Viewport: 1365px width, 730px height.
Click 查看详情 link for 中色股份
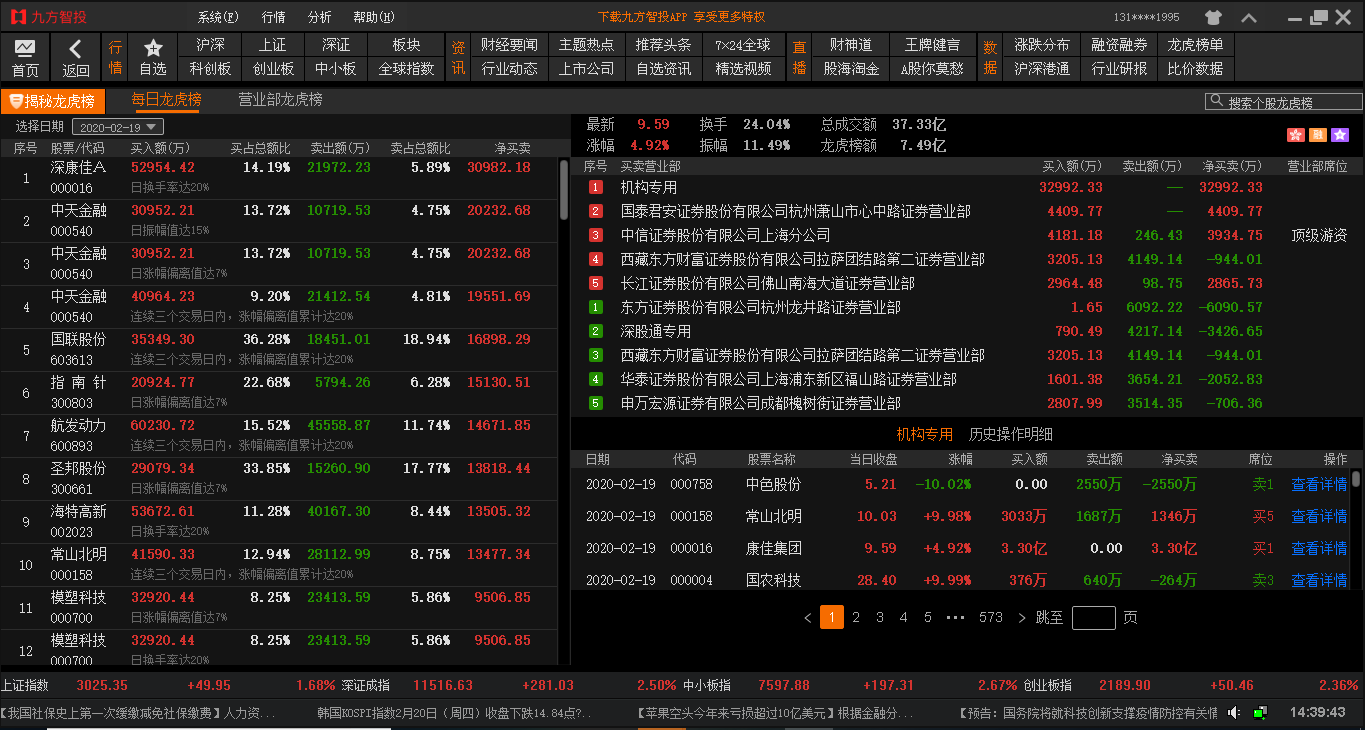[x=1319, y=484]
